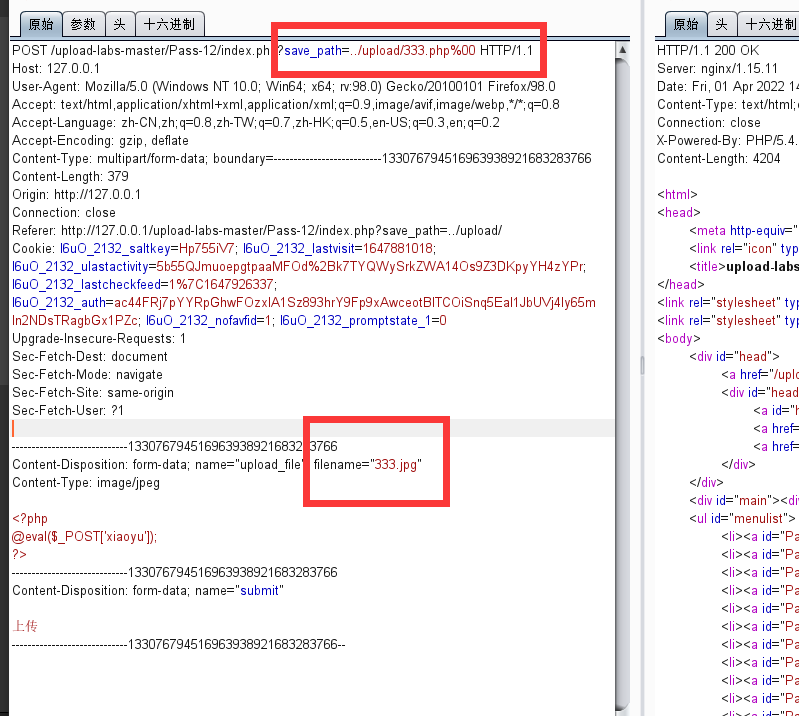Click the X-Powered-By: PHP response header
Image resolution: width=799 pixels, height=716 pixels.
(728, 140)
